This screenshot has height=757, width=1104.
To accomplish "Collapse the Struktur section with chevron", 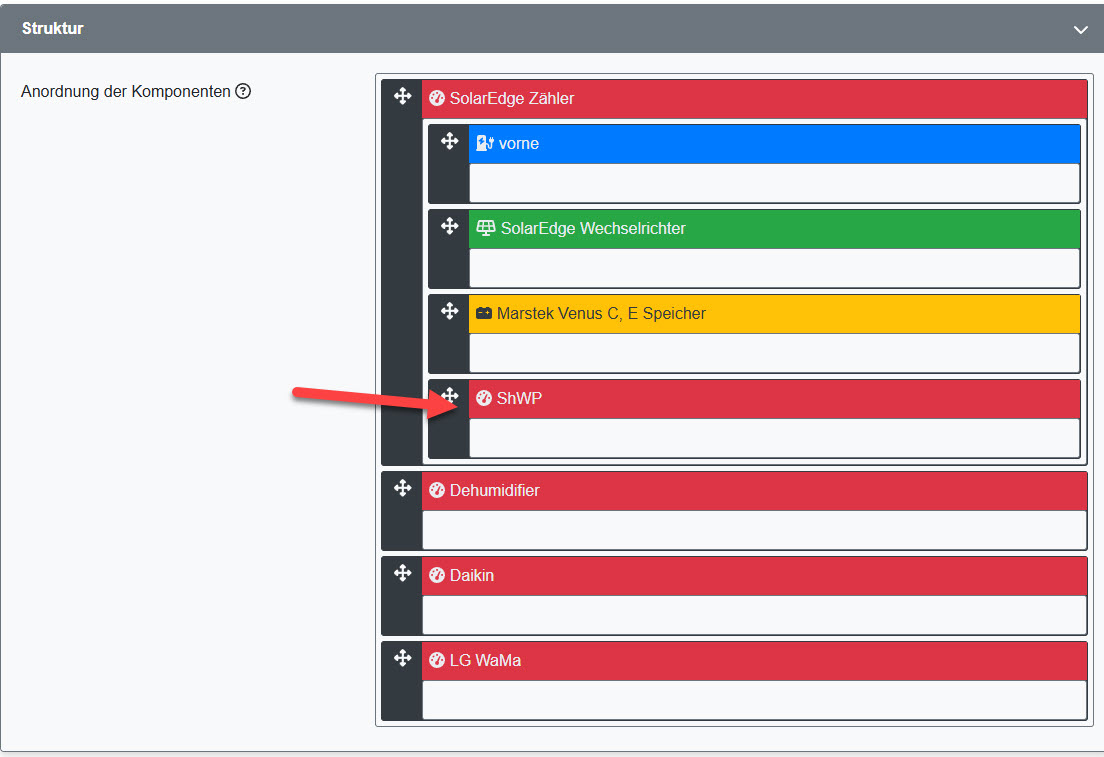I will pos(1080,30).
